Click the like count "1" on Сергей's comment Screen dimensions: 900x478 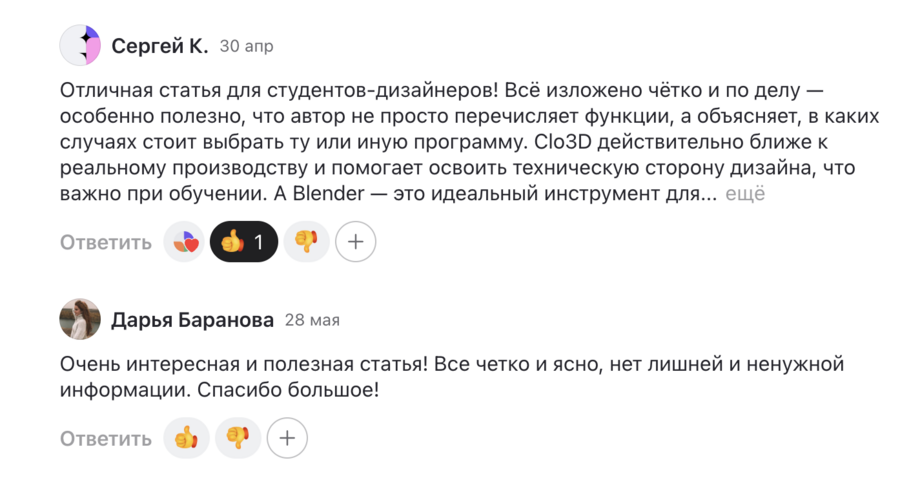[x=259, y=242]
